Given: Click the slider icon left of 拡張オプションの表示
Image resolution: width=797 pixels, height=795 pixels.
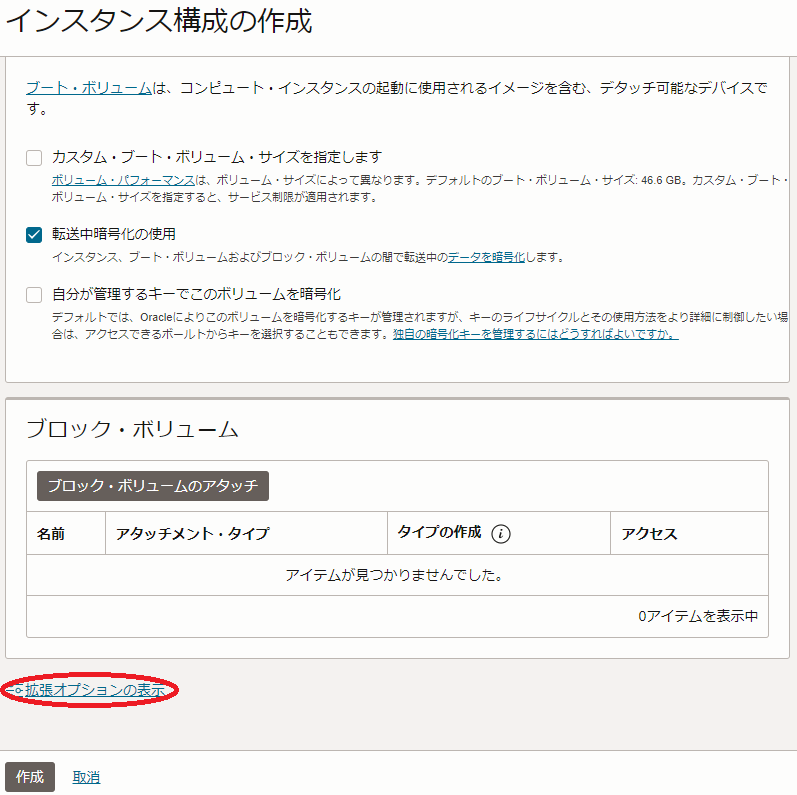Looking at the screenshot, I should [15, 690].
